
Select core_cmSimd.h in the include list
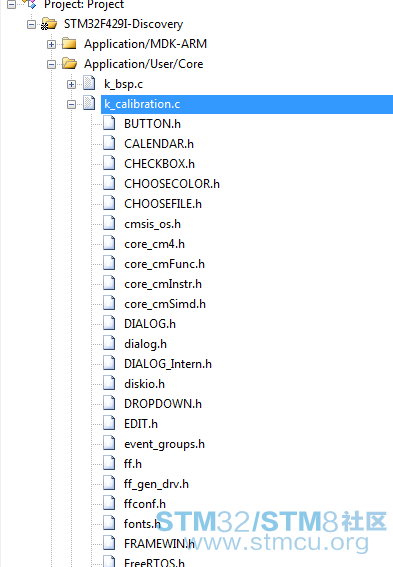[x=165, y=304]
